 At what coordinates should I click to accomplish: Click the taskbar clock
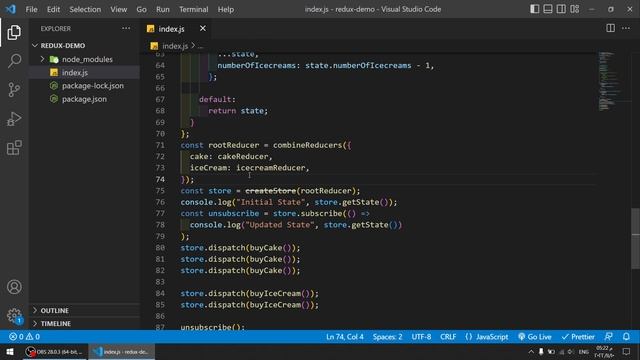point(604,351)
